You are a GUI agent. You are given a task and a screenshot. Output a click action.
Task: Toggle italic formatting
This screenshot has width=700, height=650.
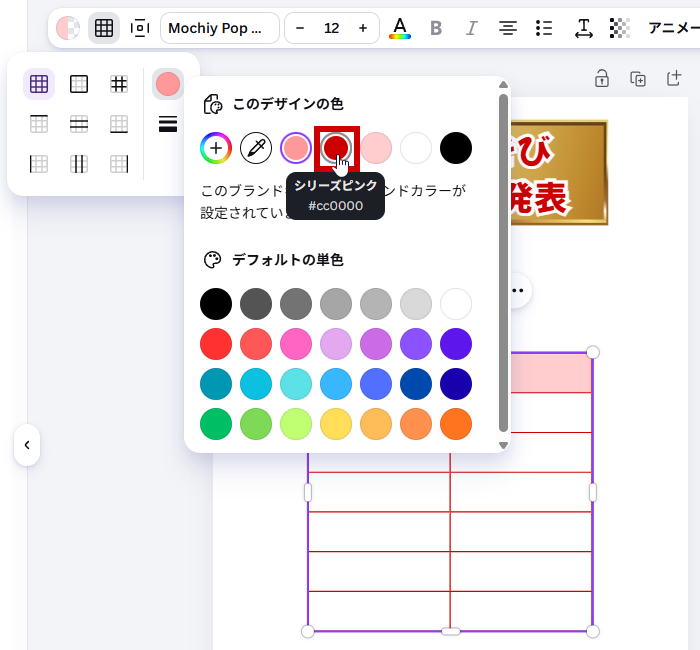coord(471,28)
